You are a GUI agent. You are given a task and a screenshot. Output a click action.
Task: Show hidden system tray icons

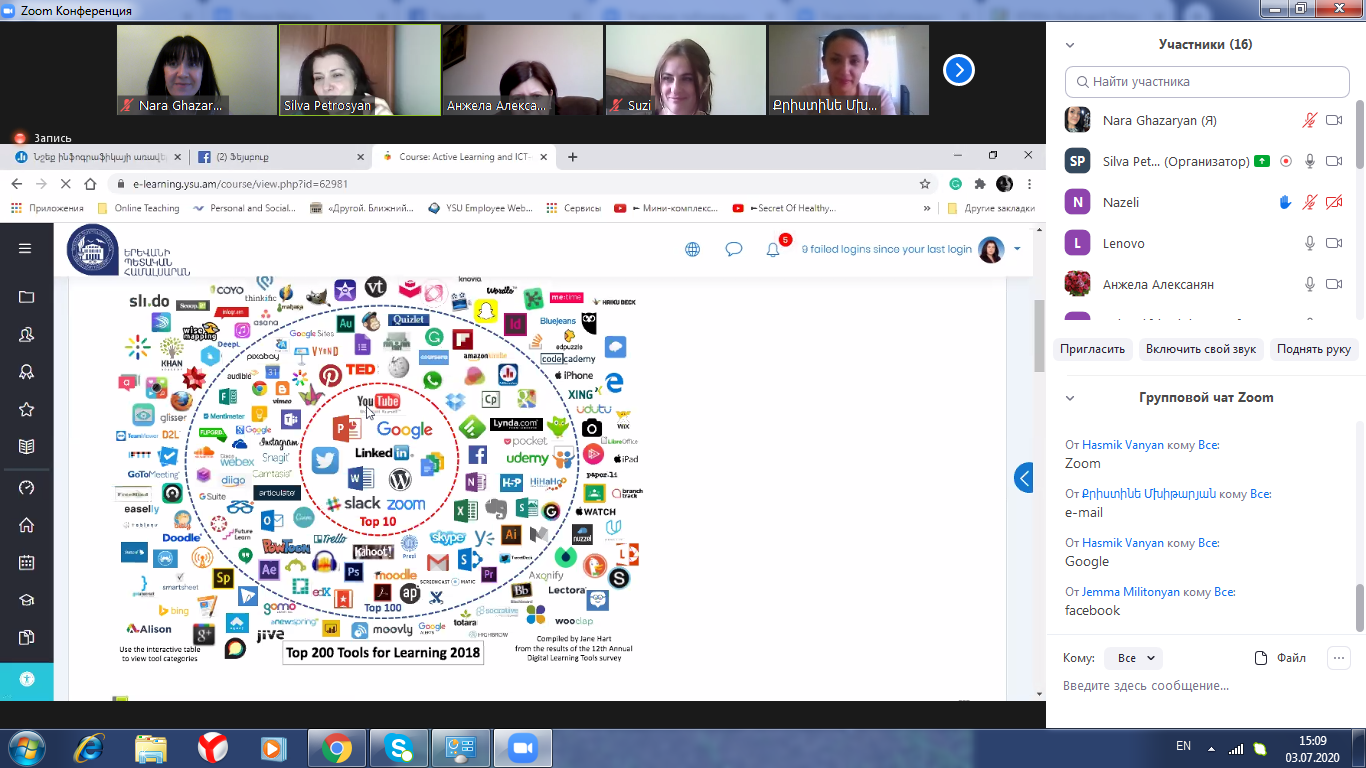[x=1211, y=747]
